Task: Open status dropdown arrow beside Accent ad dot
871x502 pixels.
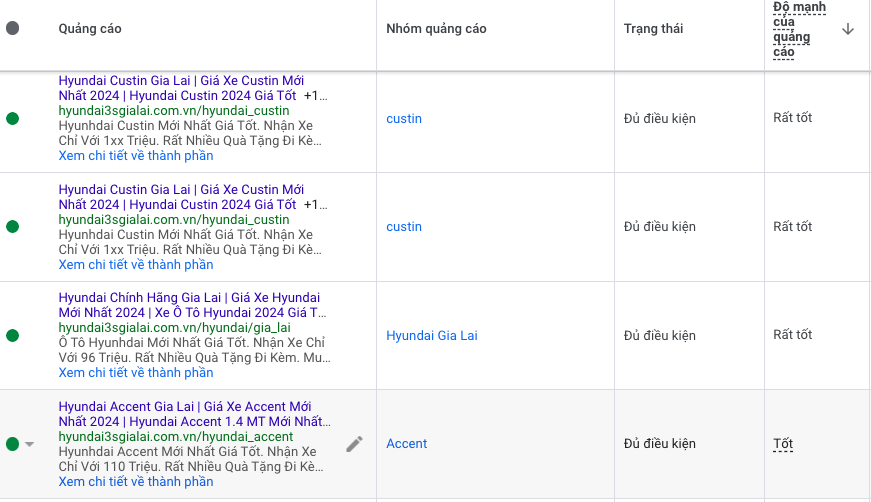Action: (x=29, y=445)
